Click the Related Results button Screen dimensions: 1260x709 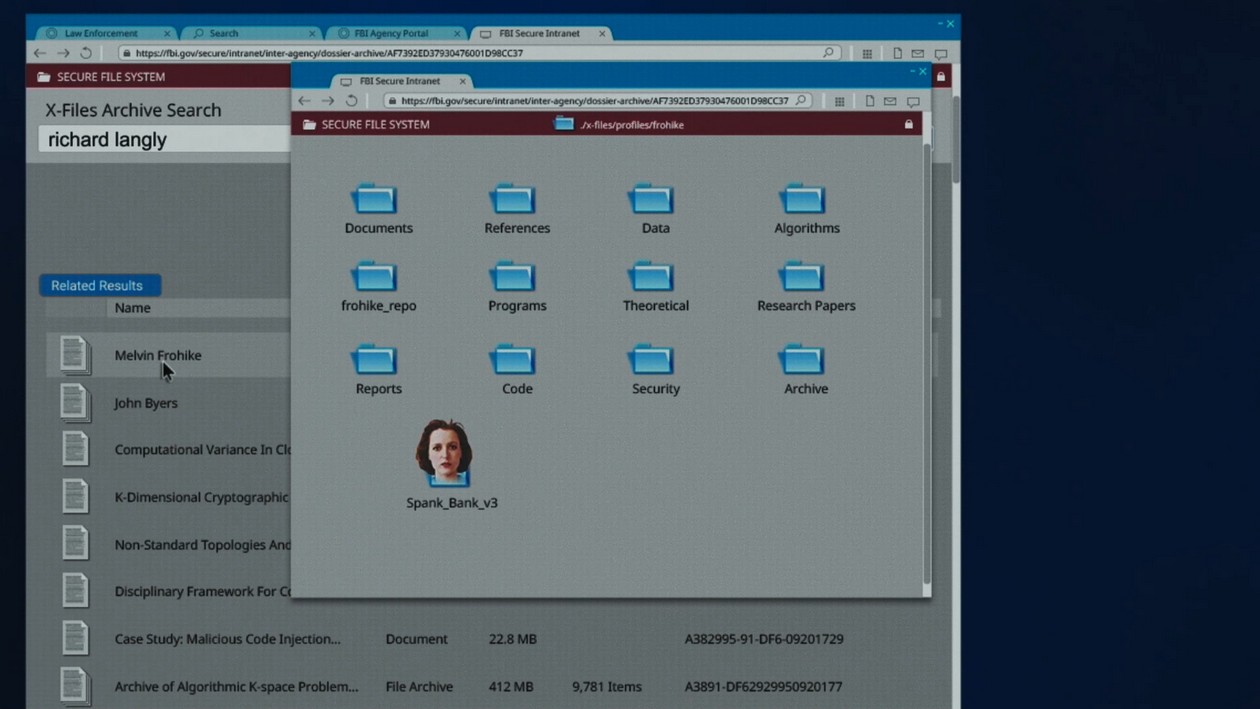pos(100,285)
